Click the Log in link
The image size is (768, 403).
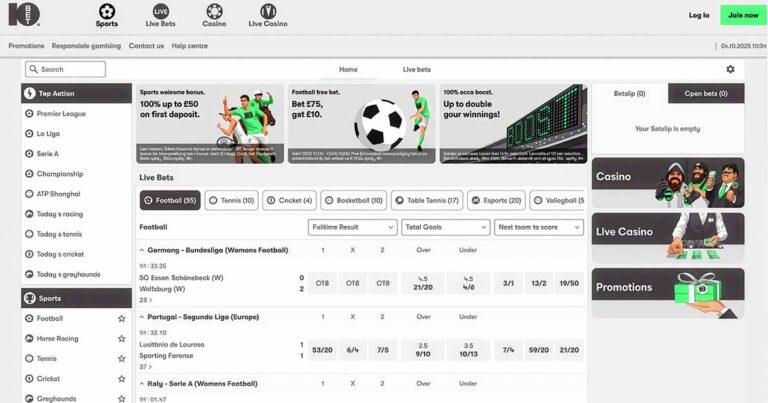click(699, 15)
